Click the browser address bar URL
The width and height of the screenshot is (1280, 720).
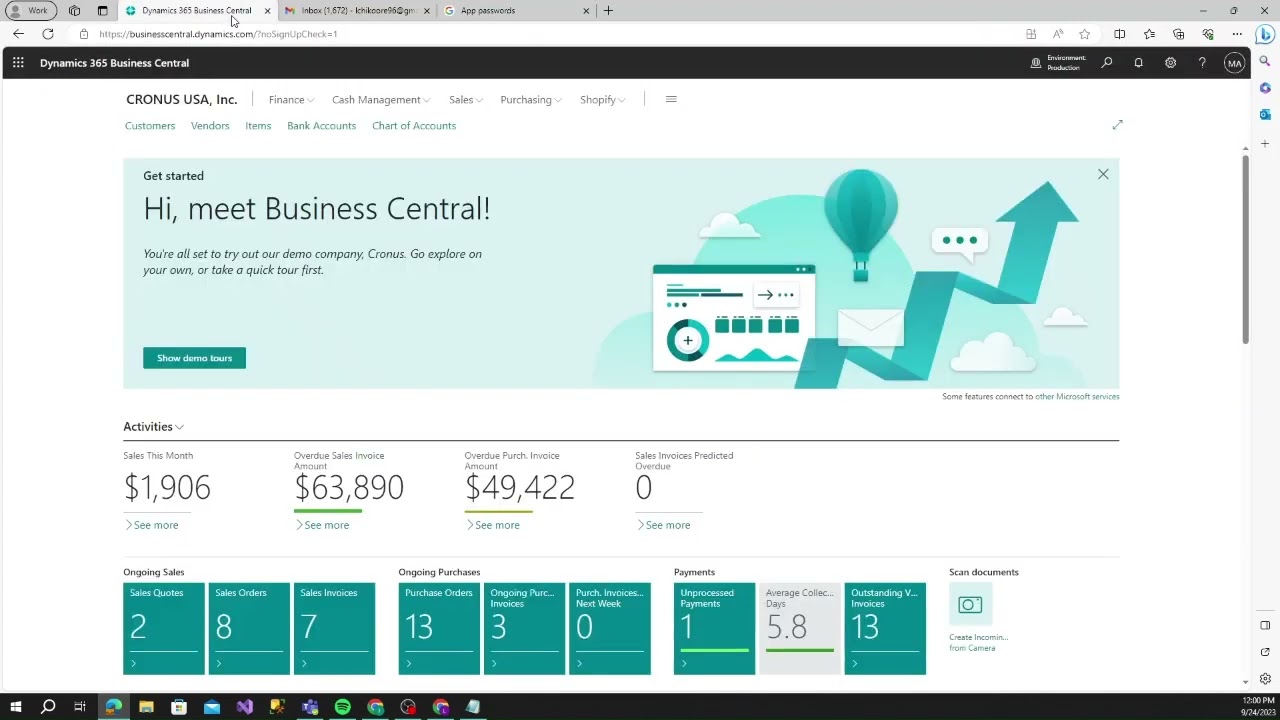218,34
